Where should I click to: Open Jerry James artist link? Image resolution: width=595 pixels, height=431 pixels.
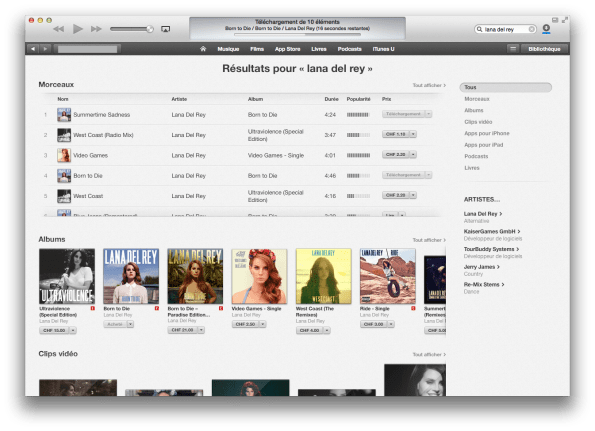coord(482,267)
